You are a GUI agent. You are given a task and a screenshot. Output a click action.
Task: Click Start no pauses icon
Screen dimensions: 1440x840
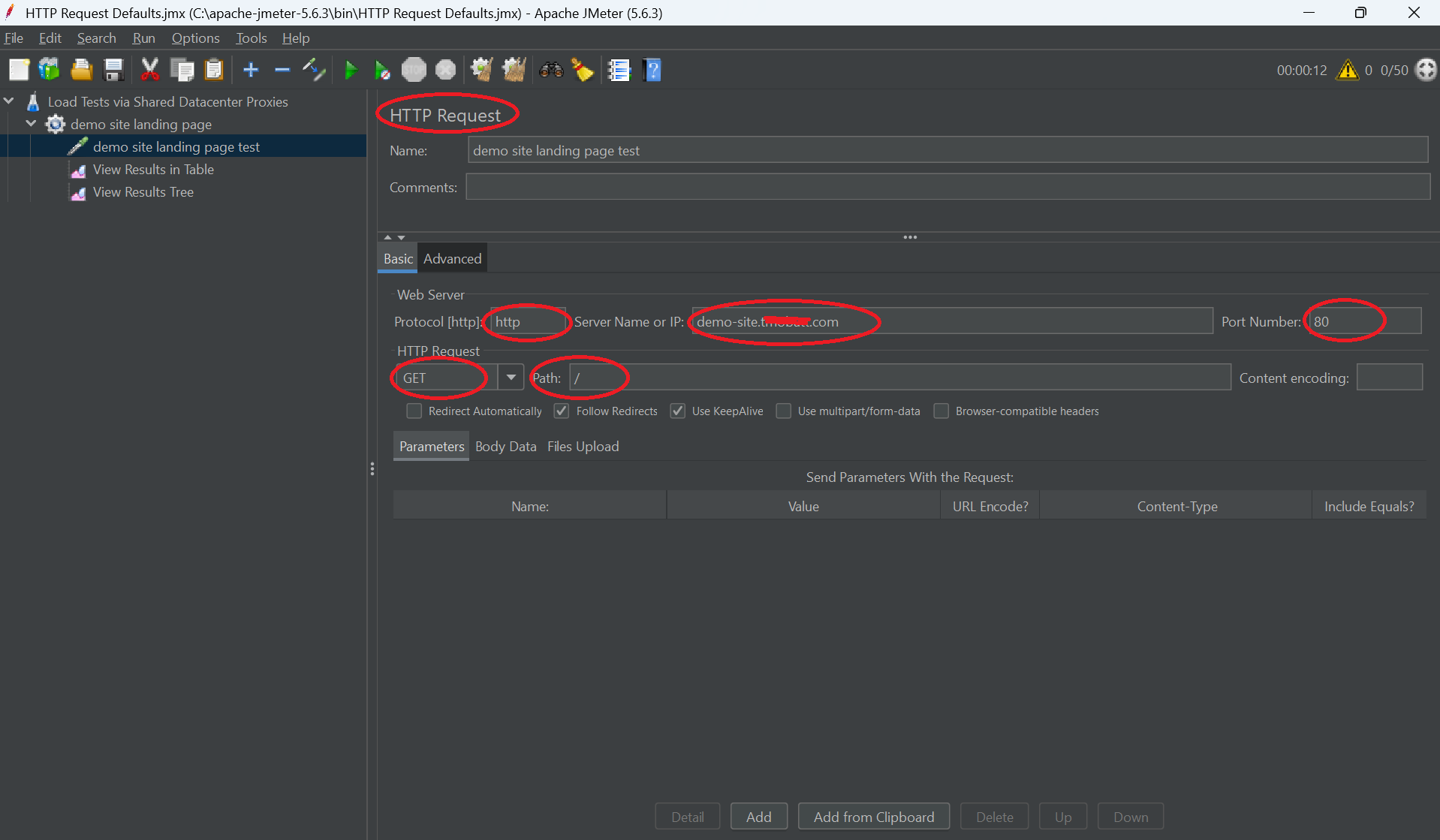click(x=382, y=70)
